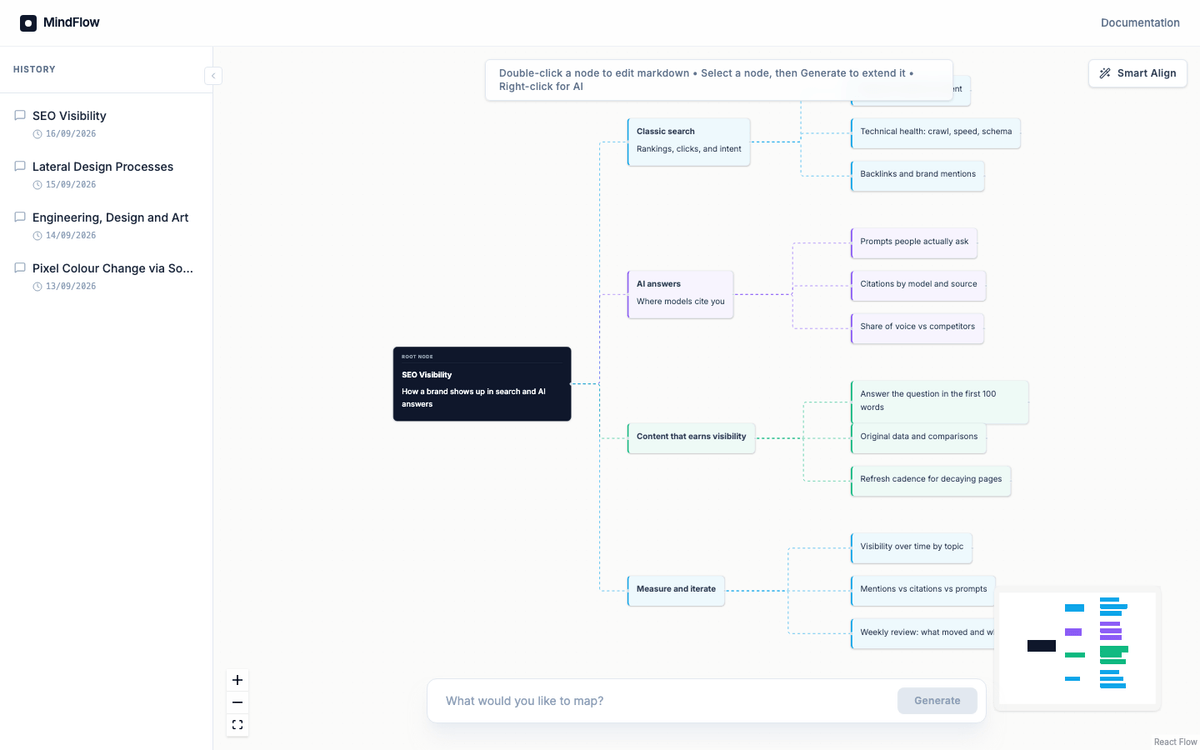Click the Generate button
The width and height of the screenshot is (1200, 750).
[x=937, y=701]
